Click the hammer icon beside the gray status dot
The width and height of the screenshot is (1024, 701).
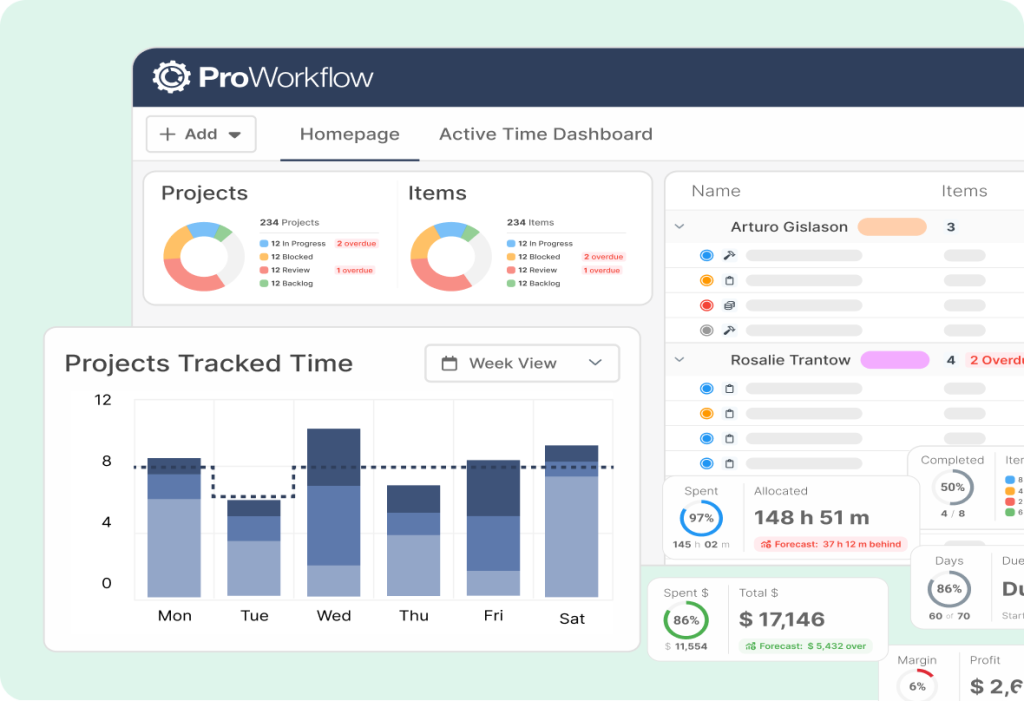coord(730,331)
